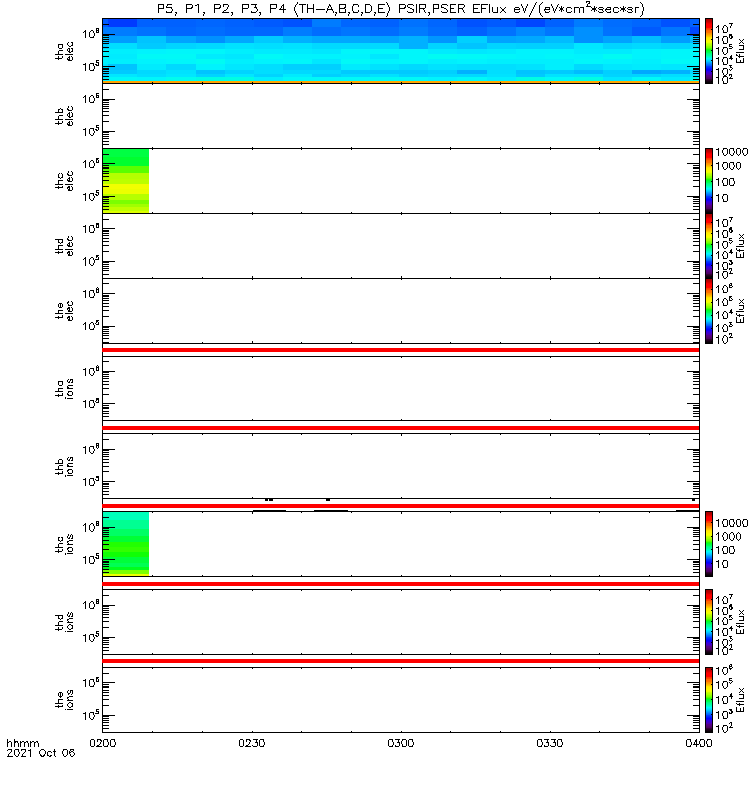Click the plot title with PSIR,PSER EFlux text
The height and width of the screenshot is (800, 750).
tap(401, 9)
